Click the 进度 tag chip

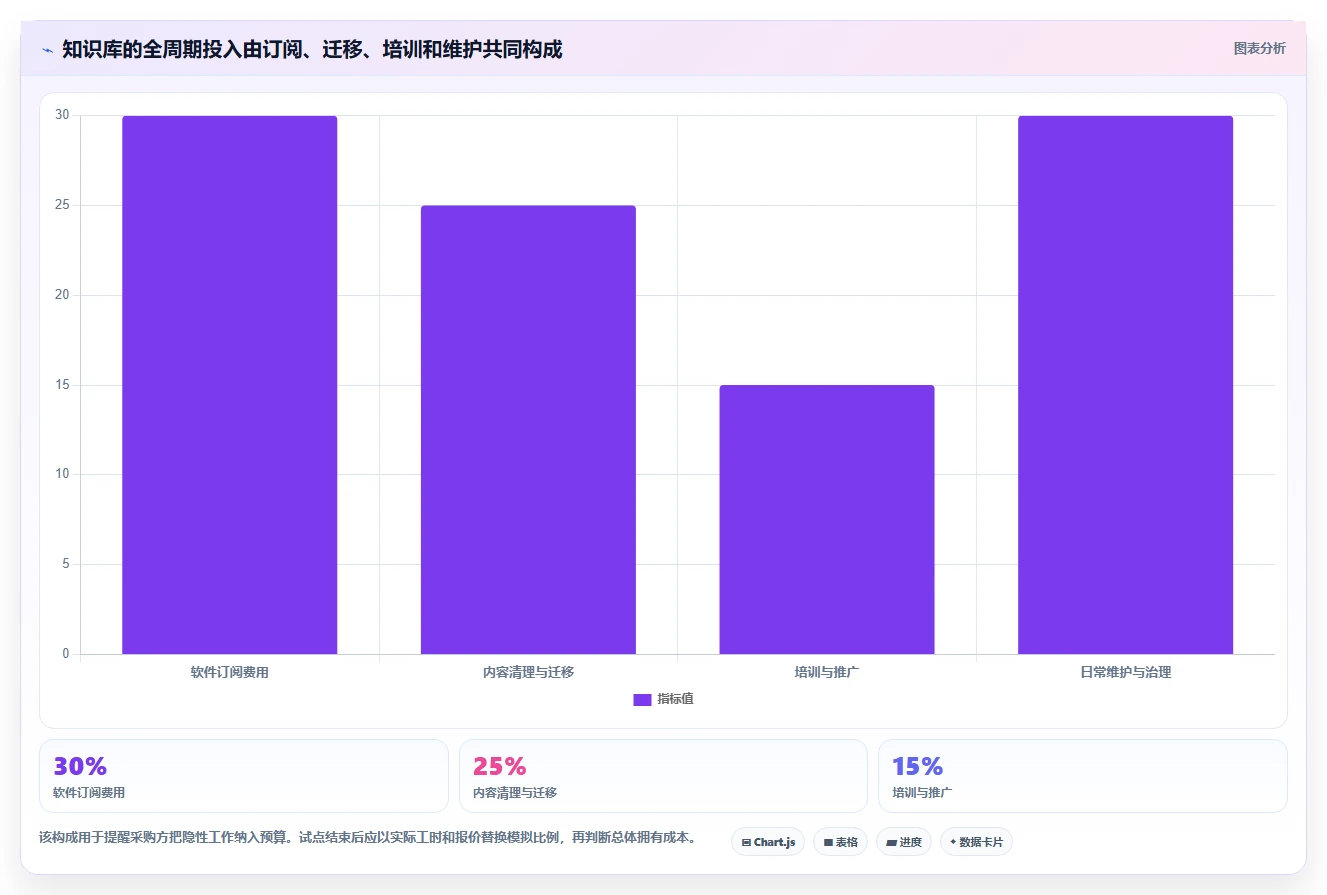[904, 842]
